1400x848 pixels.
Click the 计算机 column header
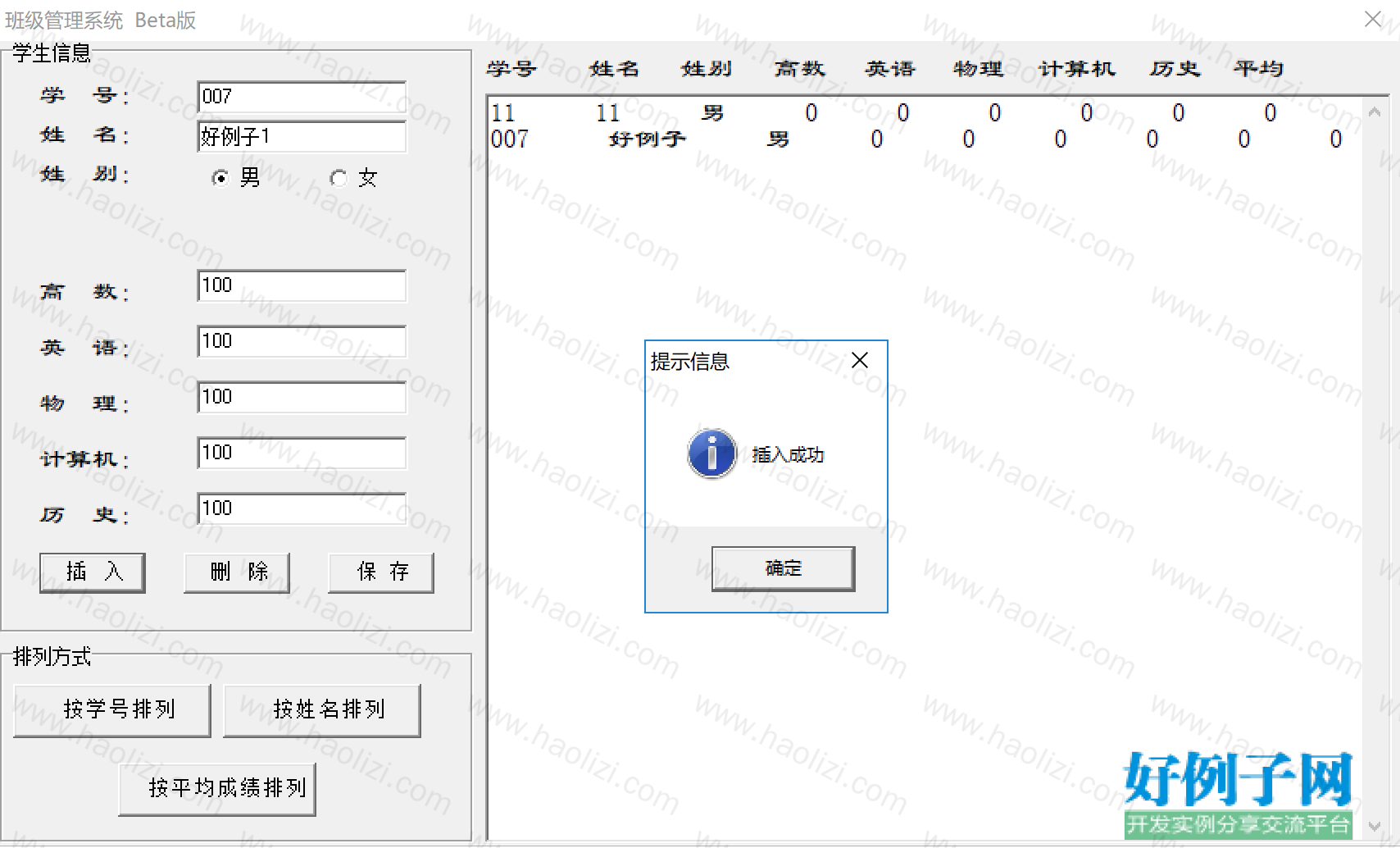coord(1077,69)
